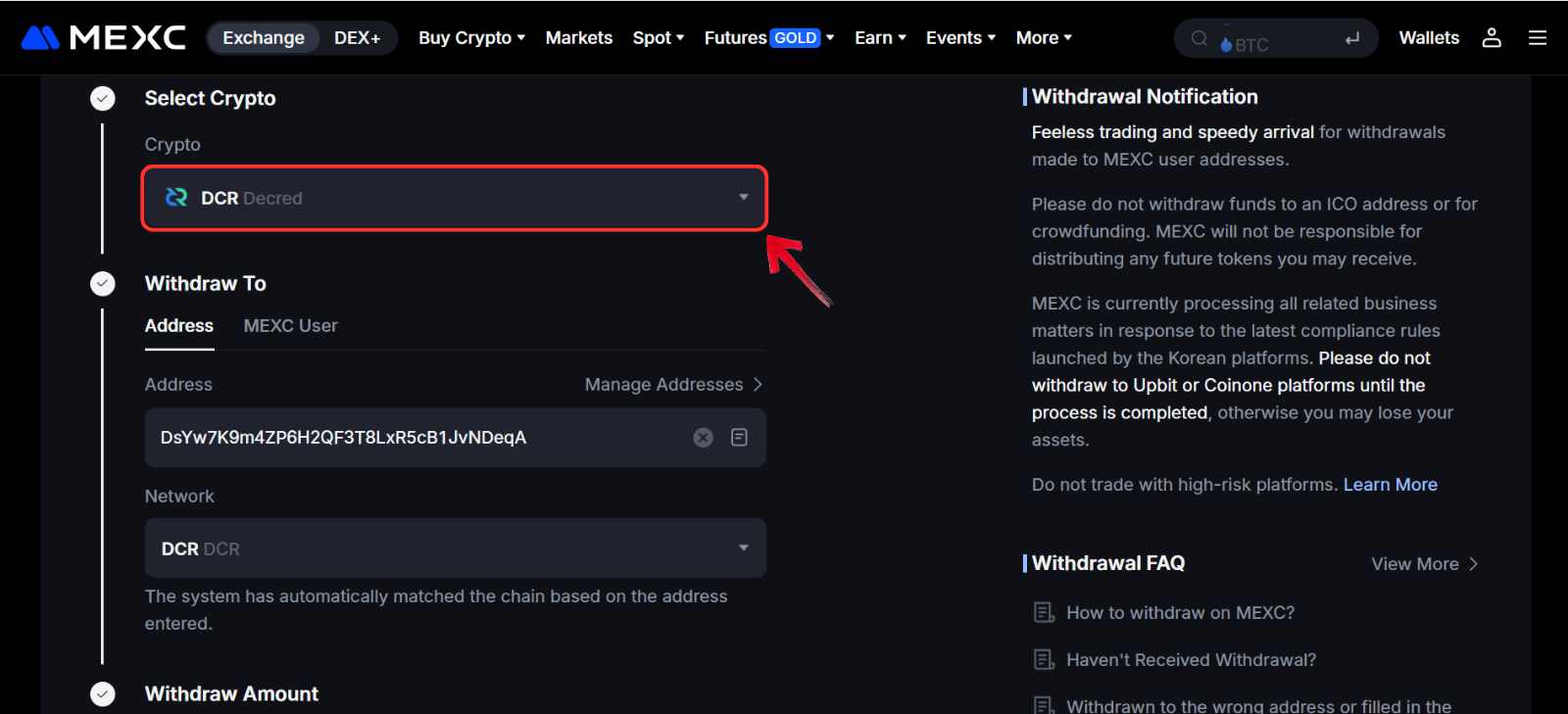Click the Select Crypto heading
The image size is (1568, 714).
pos(210,98)
